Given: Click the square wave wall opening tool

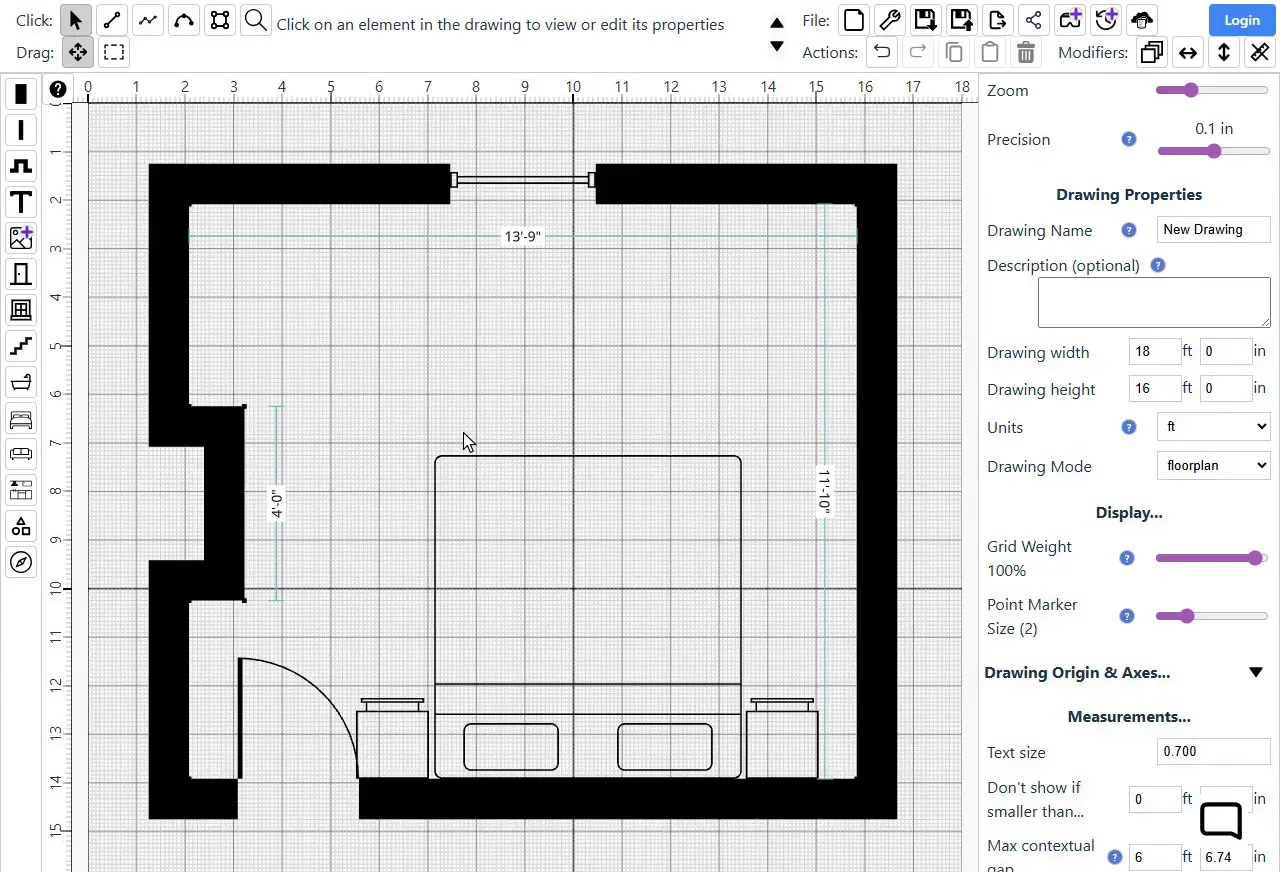Looking at the screenshot, I should tap(21, 166).
